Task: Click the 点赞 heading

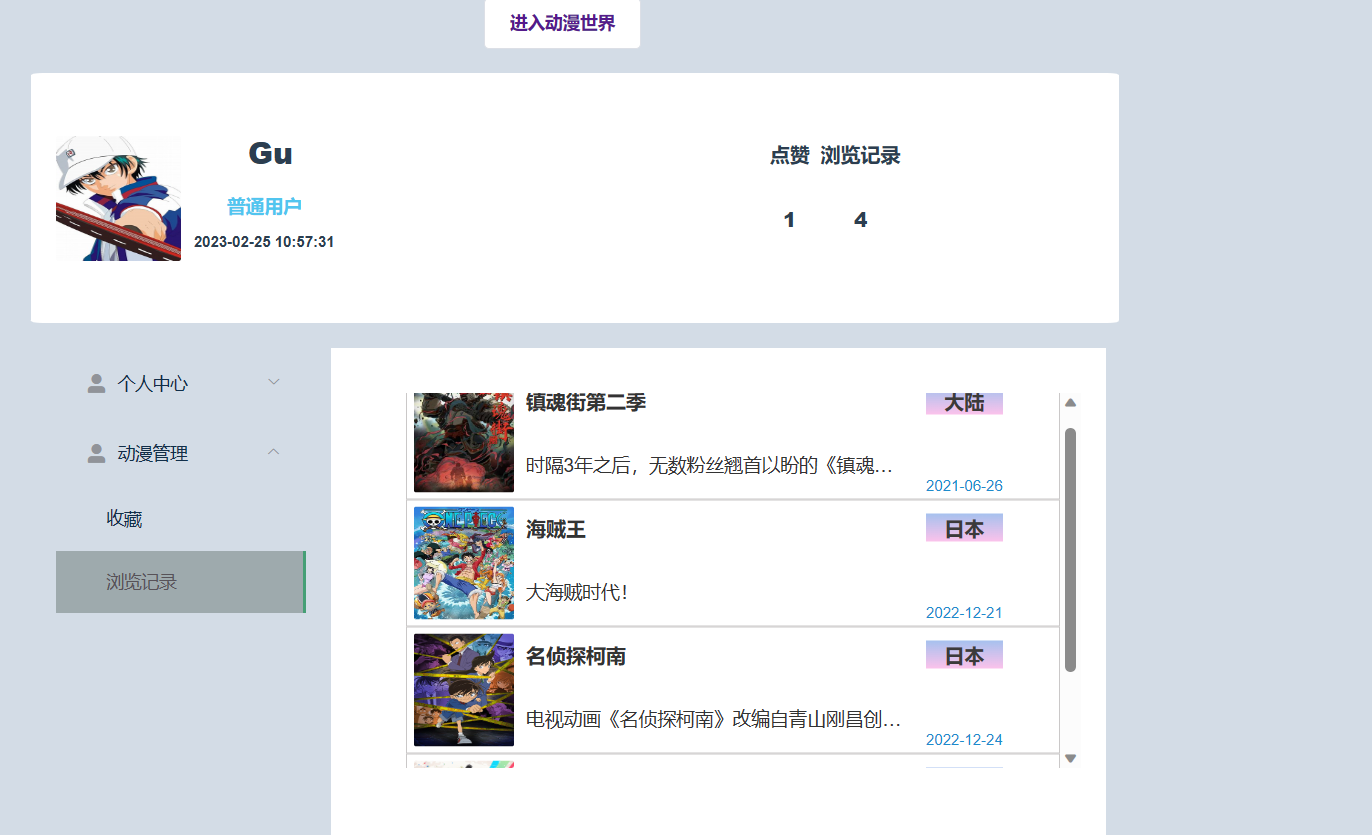Action: click(789, 155)
